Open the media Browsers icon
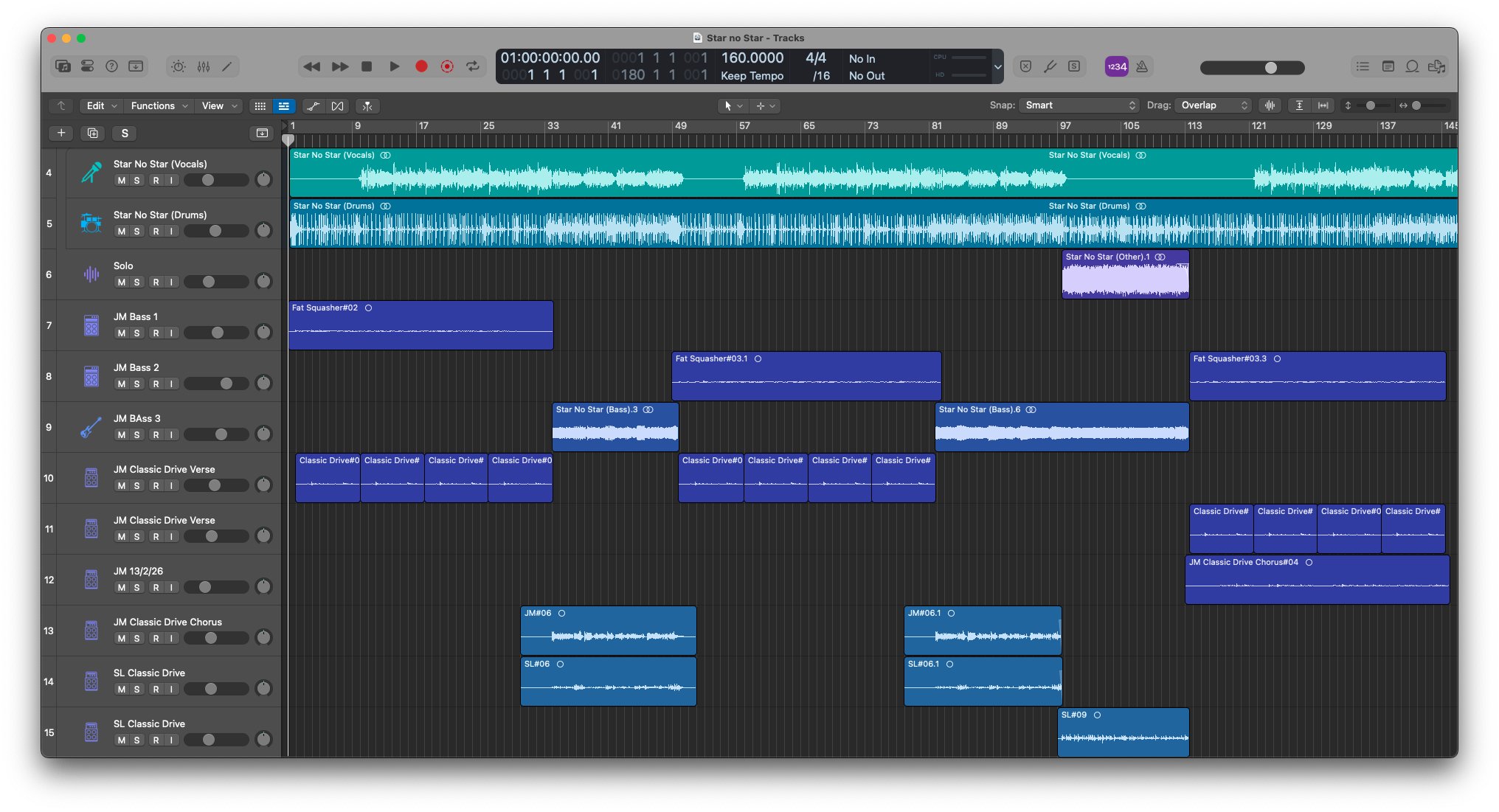 [x=1436, y=66]
